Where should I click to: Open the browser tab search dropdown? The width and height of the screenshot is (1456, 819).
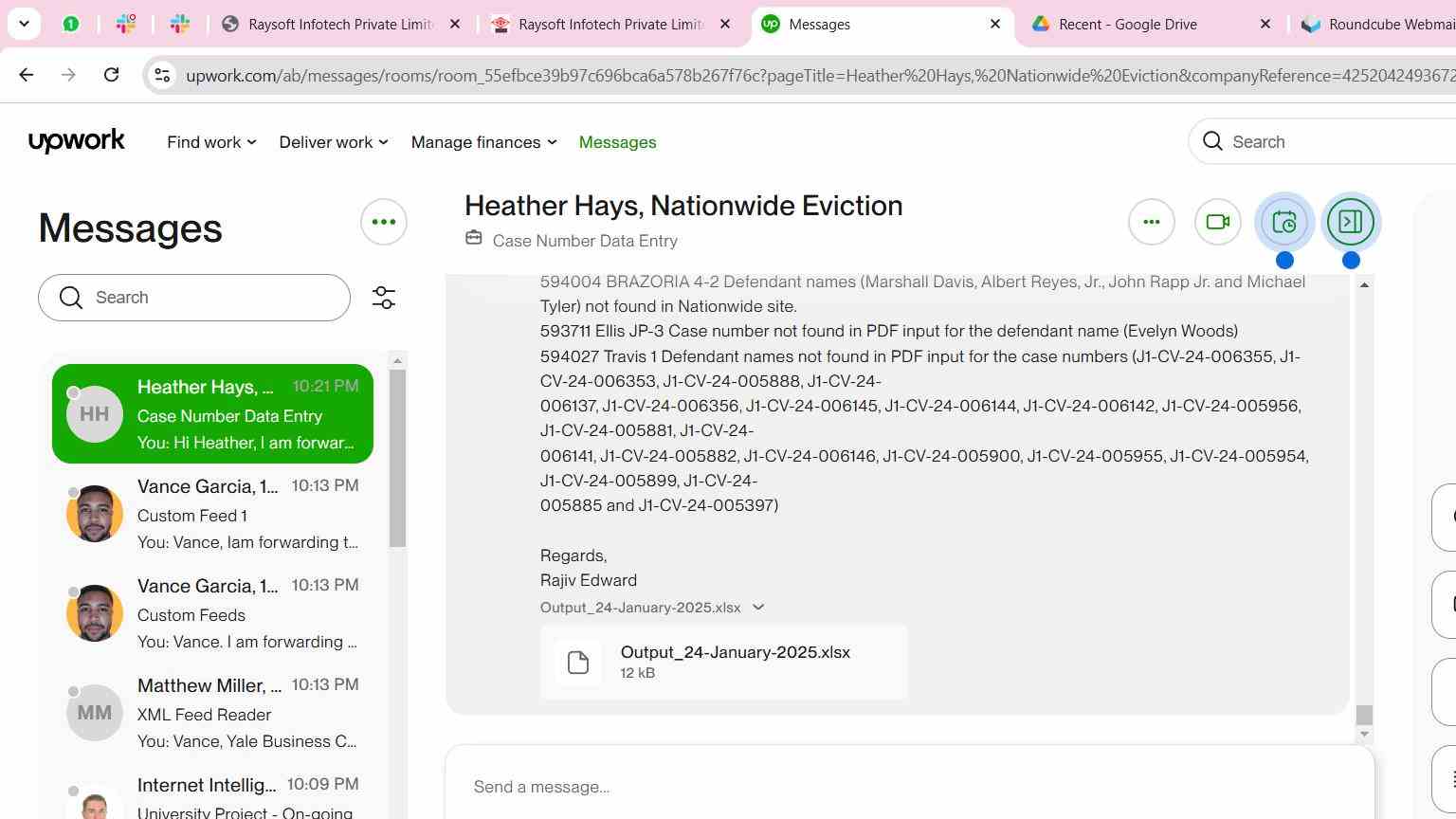24,24
